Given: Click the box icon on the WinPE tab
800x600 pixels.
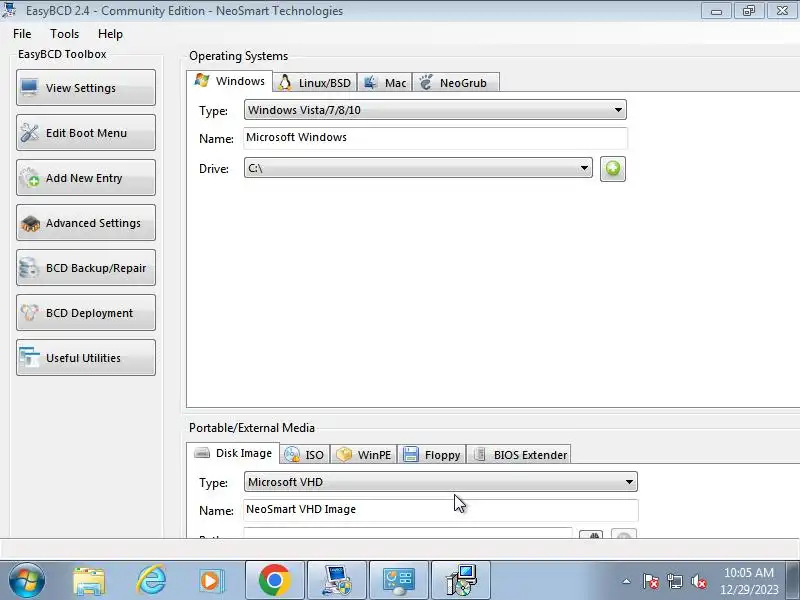Looking at the screenshot, I should coord(344,454).
